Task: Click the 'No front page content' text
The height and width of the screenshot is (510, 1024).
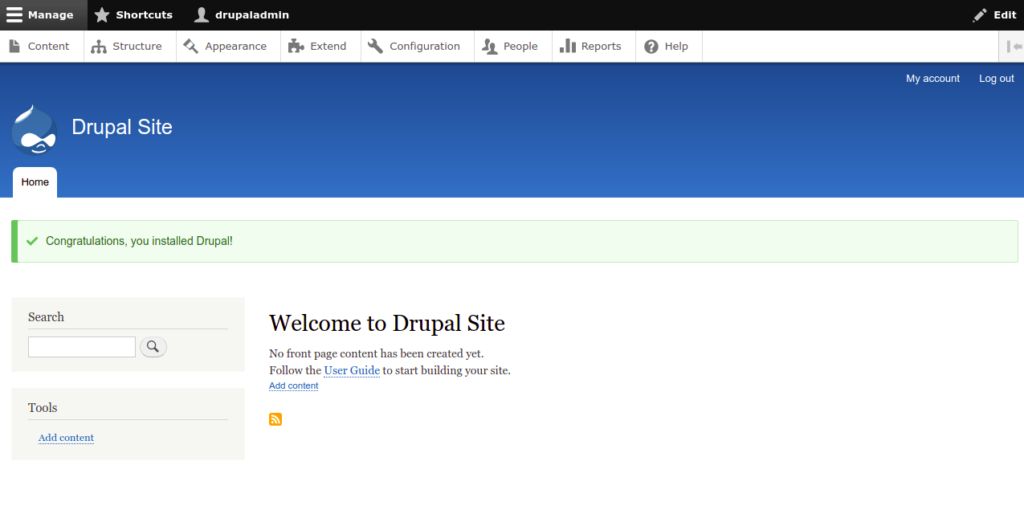Action: pyautogui.click(x=376, y=353)
